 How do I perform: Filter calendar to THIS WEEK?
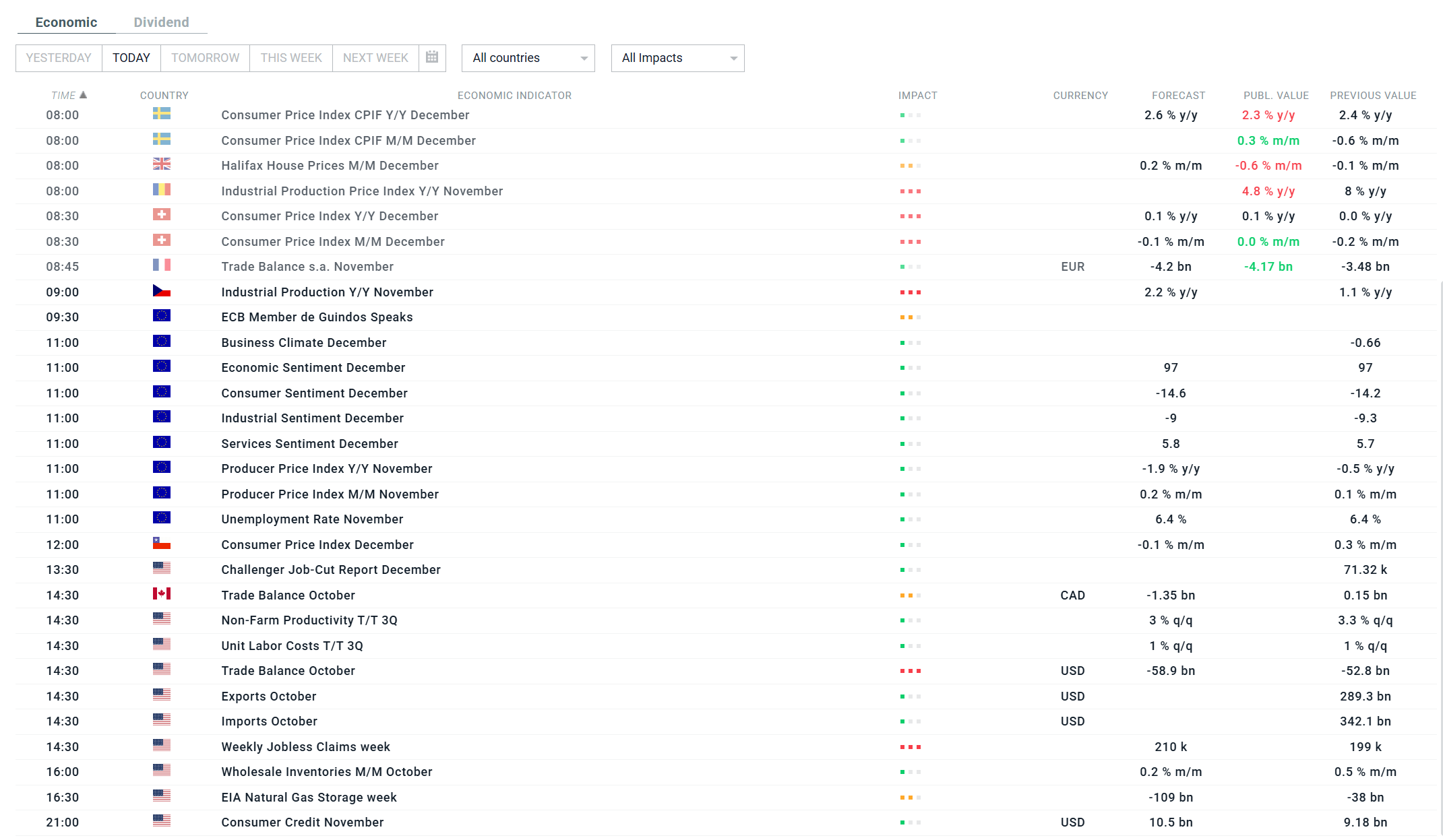coord(291,58)
